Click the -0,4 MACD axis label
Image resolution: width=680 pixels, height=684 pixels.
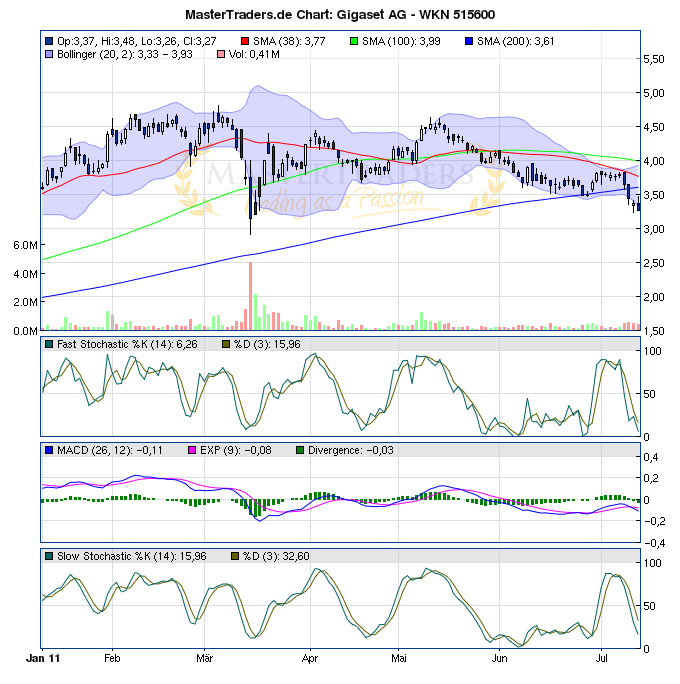pos(654,543)
